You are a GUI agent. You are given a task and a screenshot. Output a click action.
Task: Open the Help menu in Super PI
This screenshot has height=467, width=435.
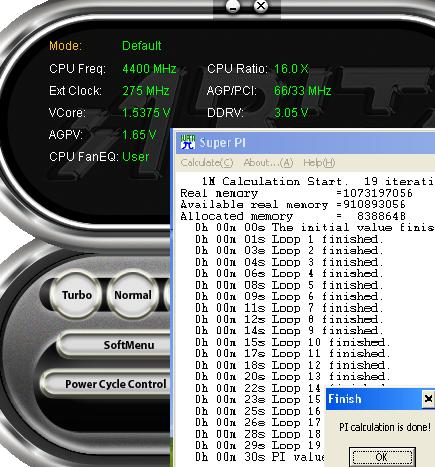[x=319, y=163]
